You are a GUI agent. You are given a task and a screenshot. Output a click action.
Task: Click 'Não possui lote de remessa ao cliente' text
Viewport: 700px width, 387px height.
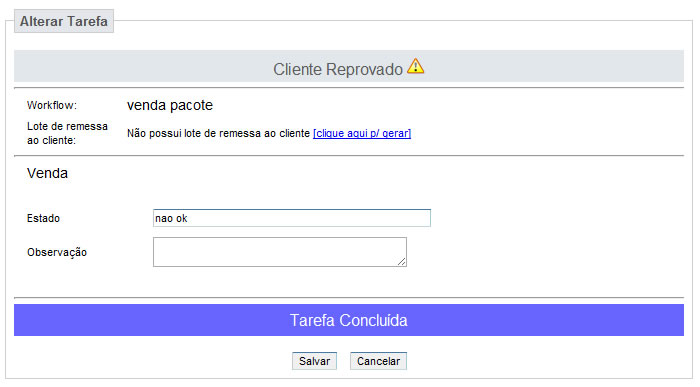(x=218, y=133)
